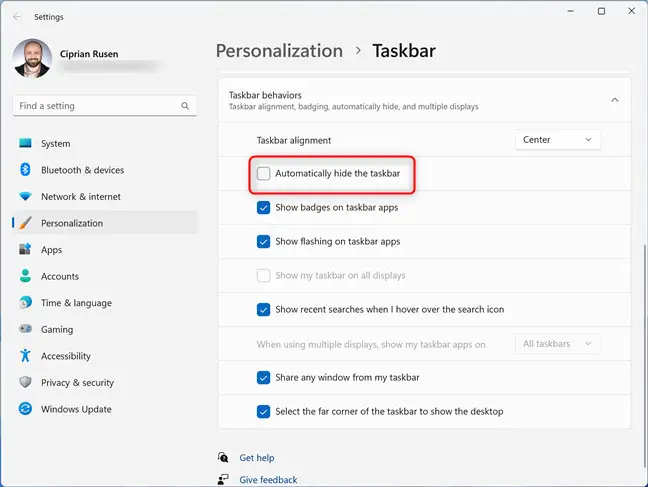Click the Time & language globe icon
The image size is (648, 487).
pyautogui.click(x=25, y=303)
